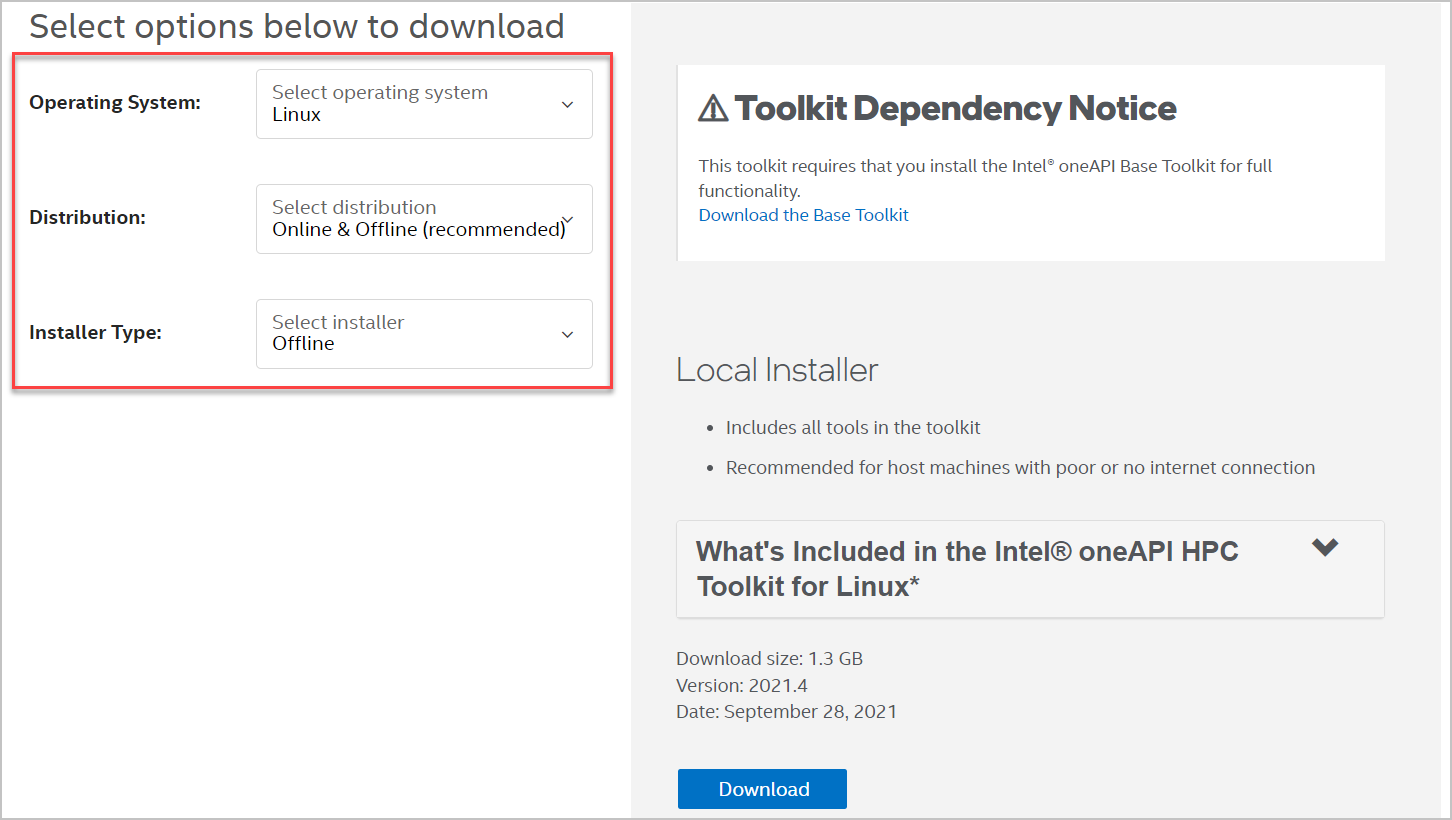Viewport: 1452px width, 820px height.
Task: Click the 'Toolkit Dependency Notice' heading text
Action: pyautogui.click(x=955, y=108)
